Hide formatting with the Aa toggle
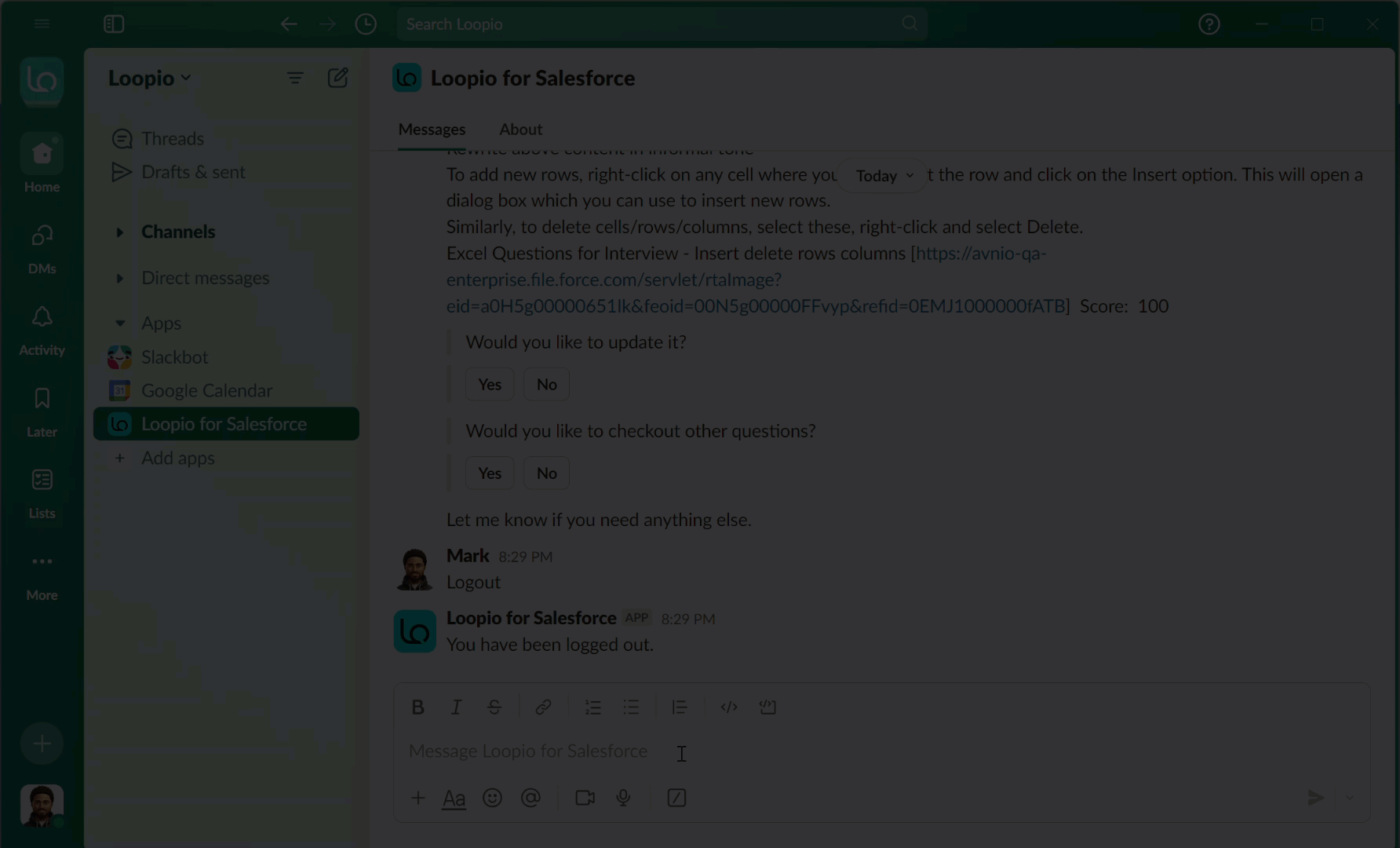This screenshot has height=848, width=1400. [x=454, y=798]
